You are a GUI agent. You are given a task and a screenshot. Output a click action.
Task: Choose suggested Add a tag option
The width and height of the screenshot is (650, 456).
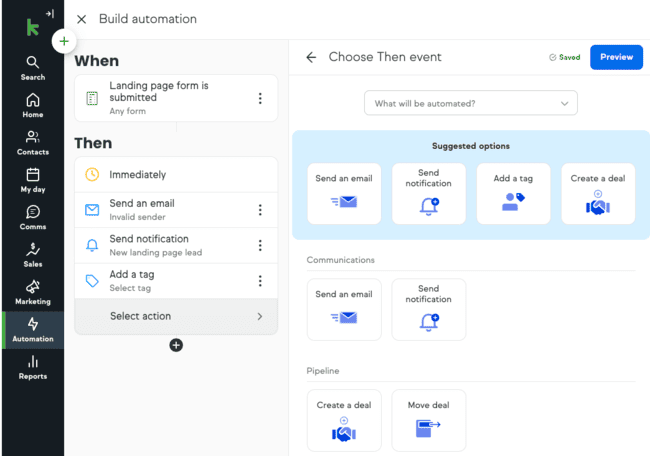click(x=513, y=194)
